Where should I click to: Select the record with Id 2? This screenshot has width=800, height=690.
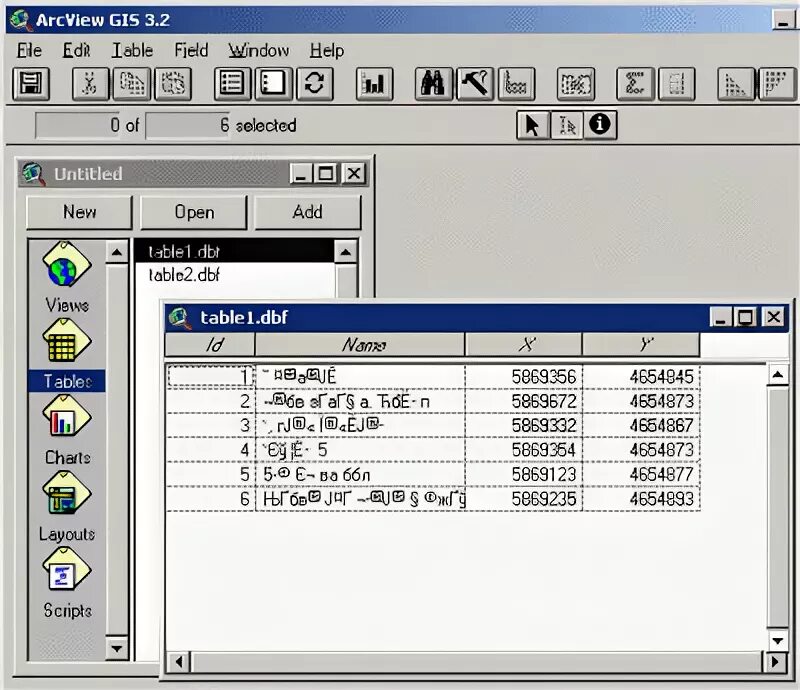coord(433,401)
